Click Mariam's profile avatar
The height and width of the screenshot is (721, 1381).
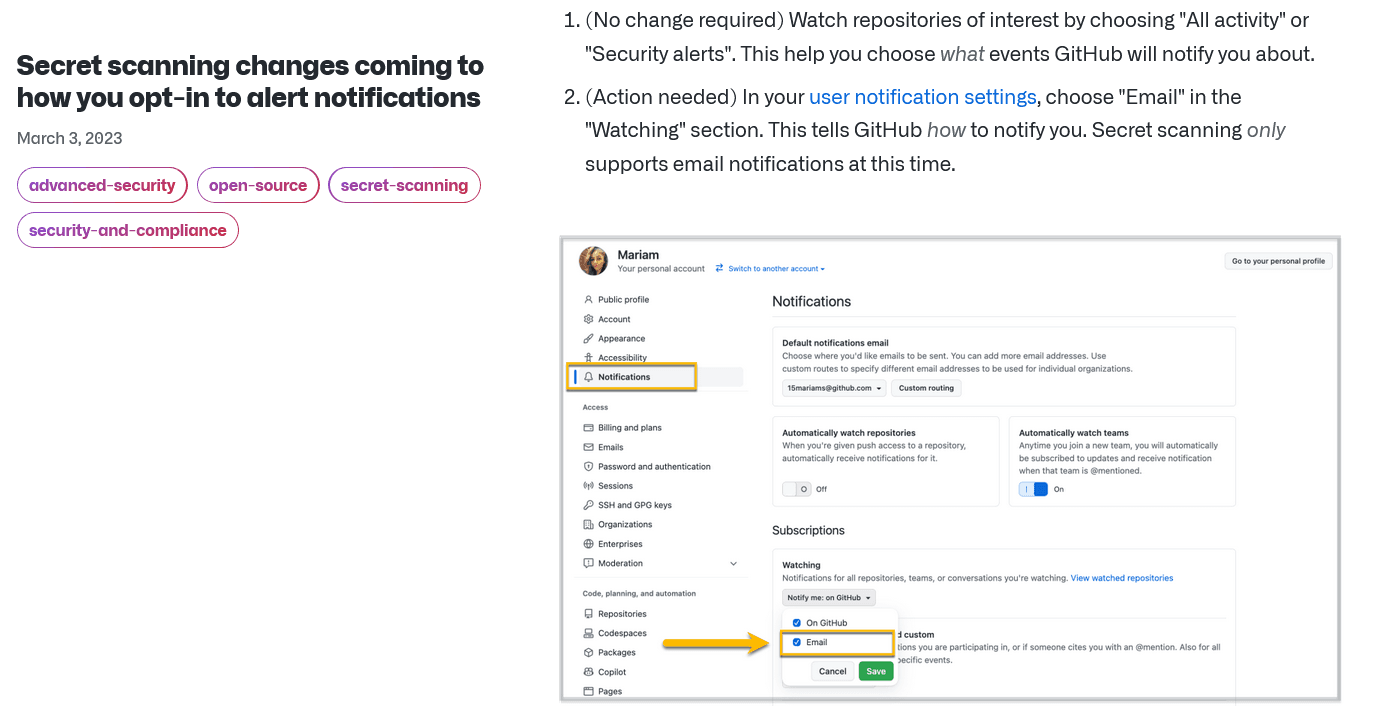(x=594, y=261)
